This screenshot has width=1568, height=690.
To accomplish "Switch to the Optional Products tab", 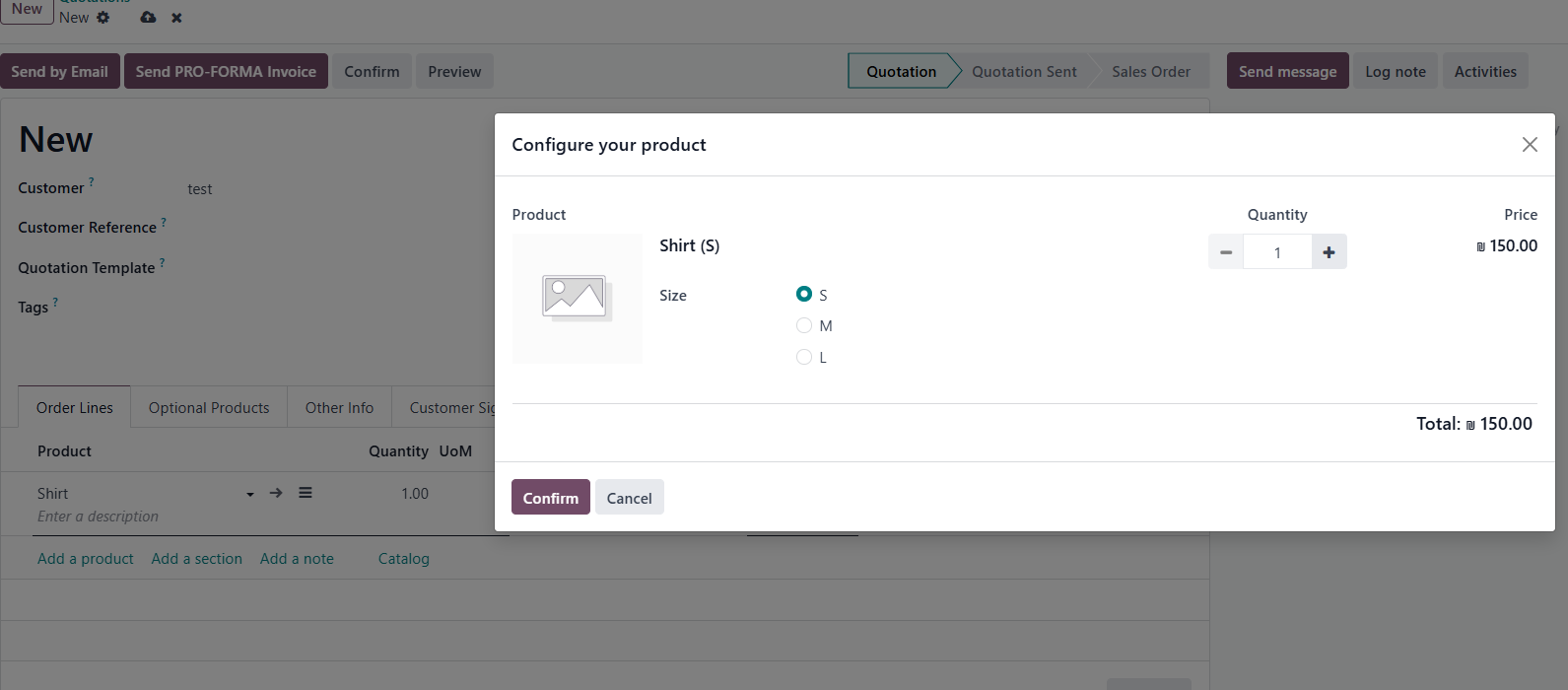I will pos(209,408).
